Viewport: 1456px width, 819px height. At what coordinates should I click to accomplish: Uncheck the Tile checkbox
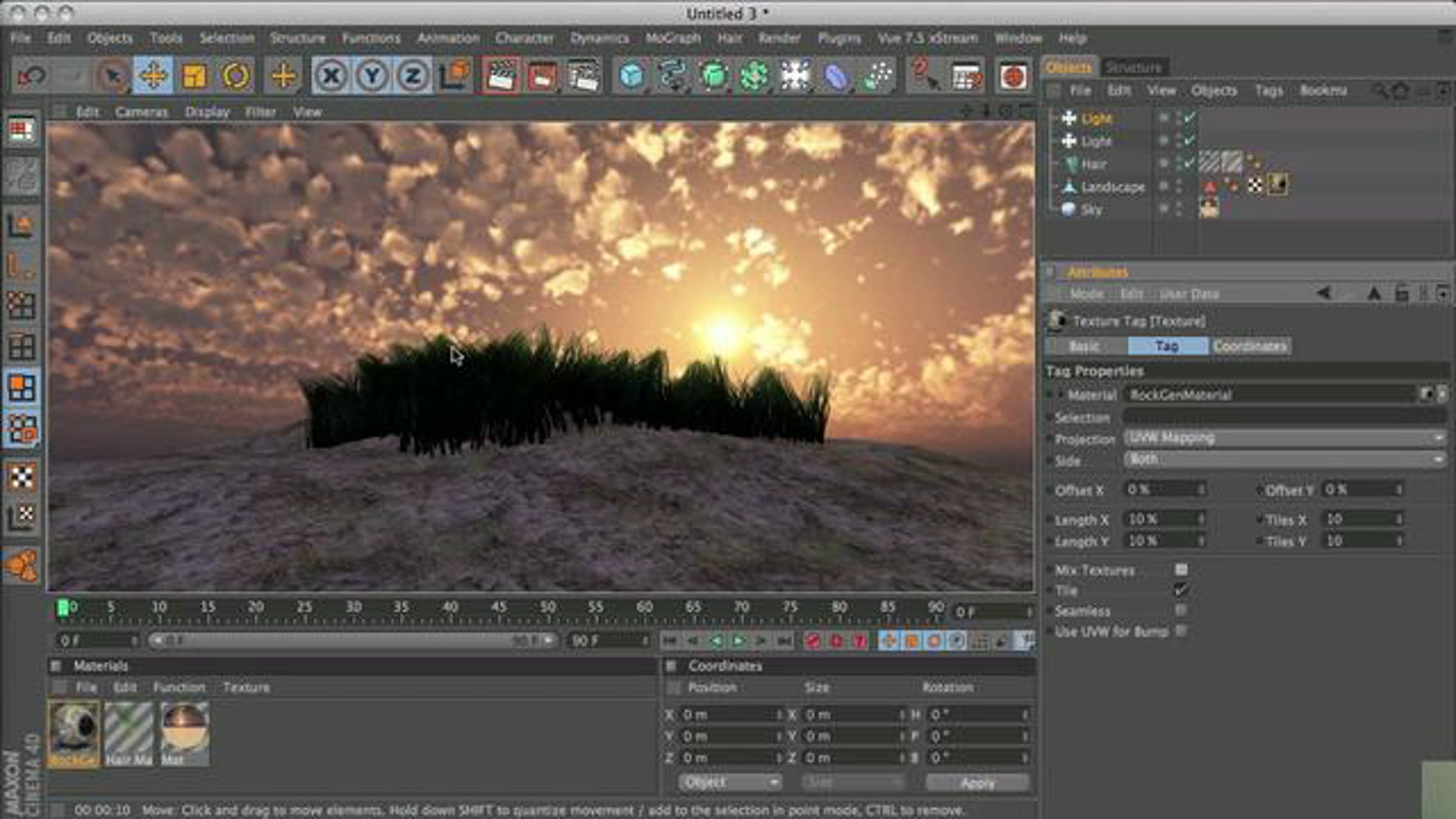1181,590
